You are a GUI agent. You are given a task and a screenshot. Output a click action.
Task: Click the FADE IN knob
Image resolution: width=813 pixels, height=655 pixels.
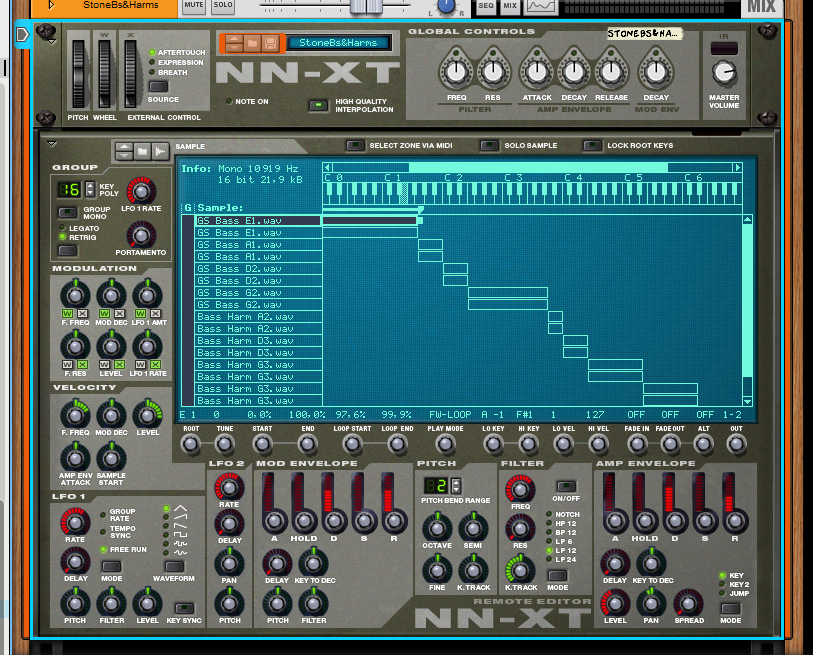(x=637, y=444)
